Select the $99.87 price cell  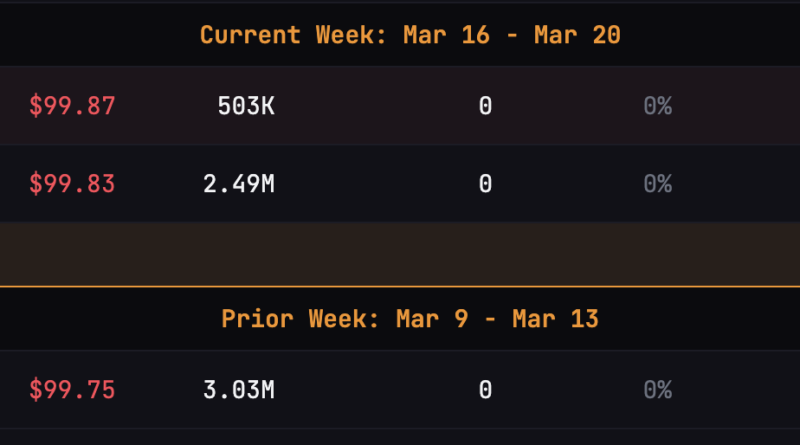tap(72, 106)
